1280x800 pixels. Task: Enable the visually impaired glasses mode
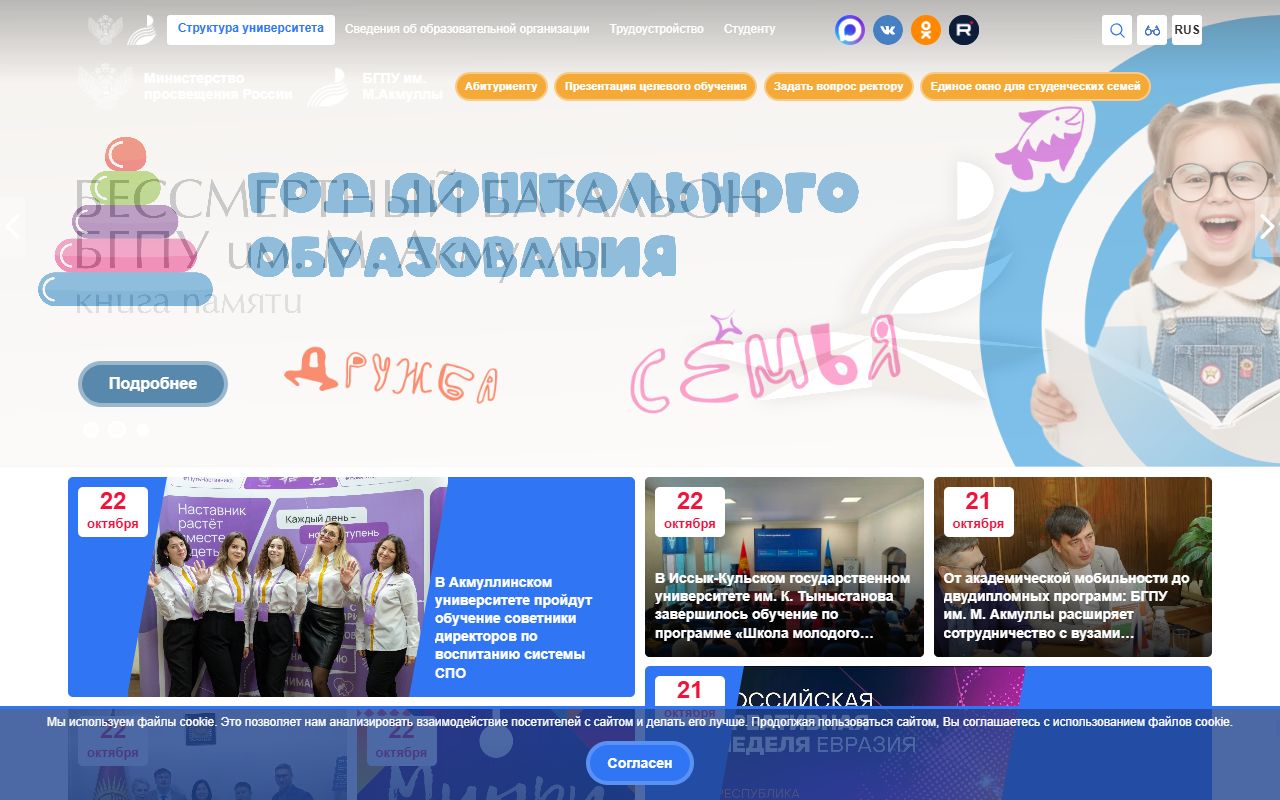1152,30
